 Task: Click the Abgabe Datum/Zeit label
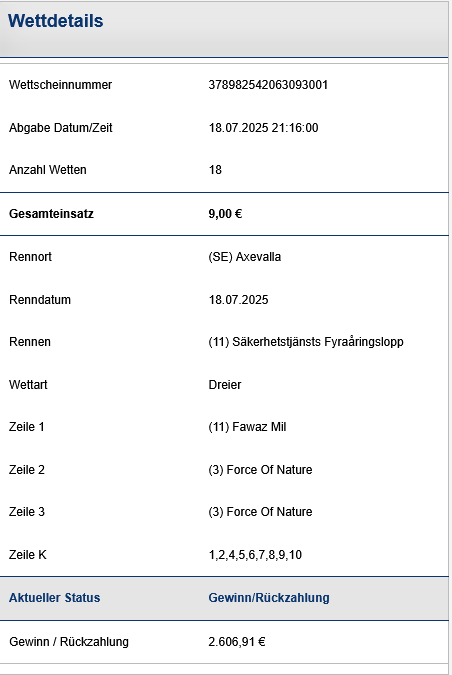coord(61,128)
